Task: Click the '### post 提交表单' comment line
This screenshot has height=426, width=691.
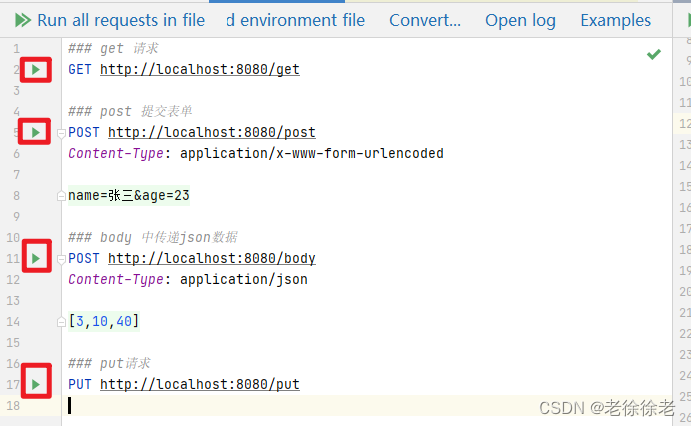Action: pyautogui.click(x=130, y=111)
